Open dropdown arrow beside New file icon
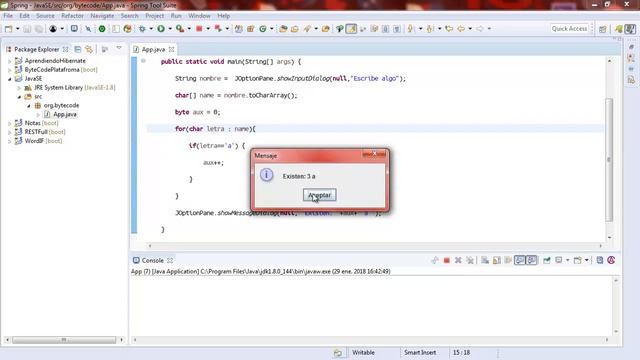 (x=18, y=29)
